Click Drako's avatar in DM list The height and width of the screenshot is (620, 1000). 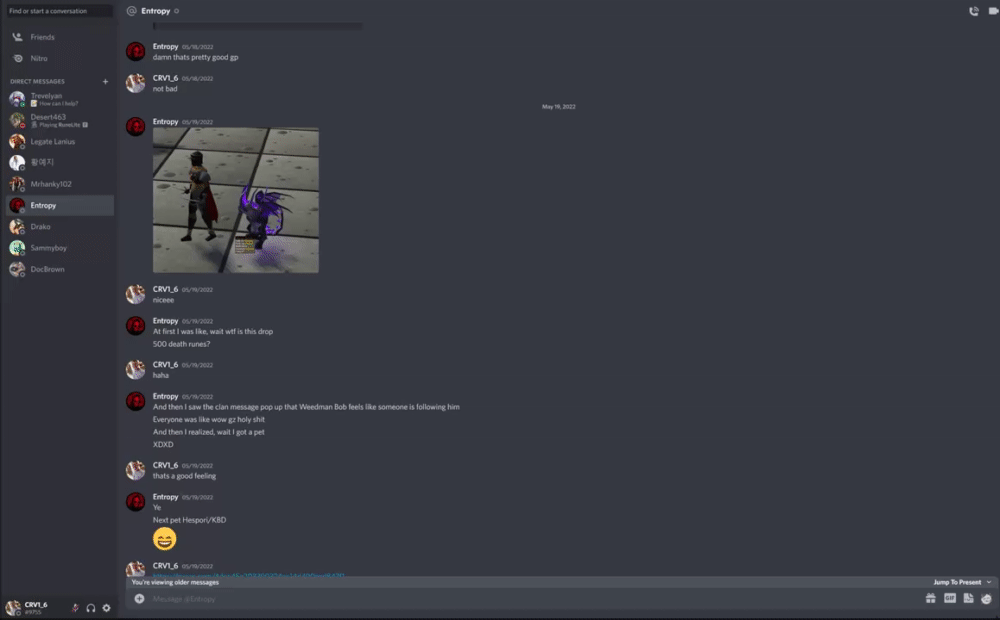(x=17, y=226)
